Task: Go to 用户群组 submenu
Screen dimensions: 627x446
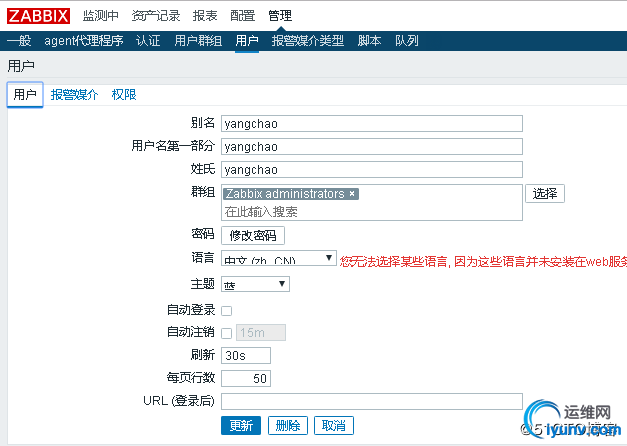Action: pyautogui.click(x=198, y=41)
